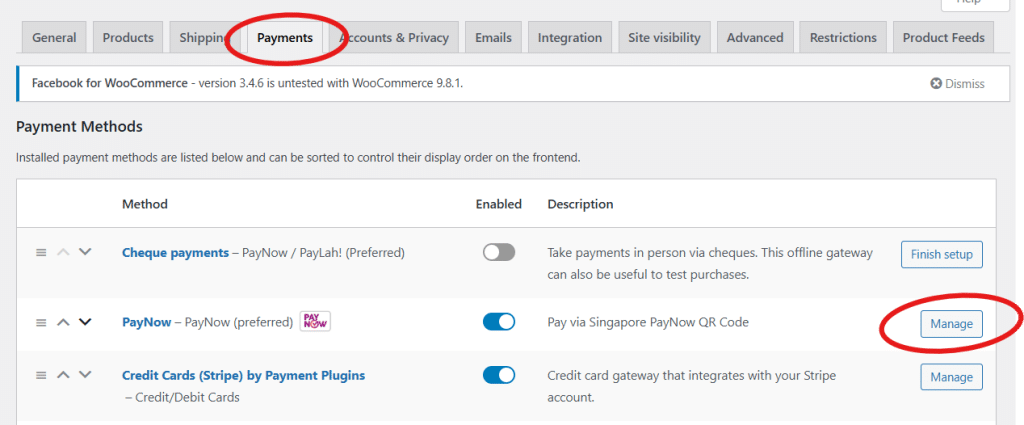
Task: Click the Stripe row drag handle icon
Action: point(41,375)
